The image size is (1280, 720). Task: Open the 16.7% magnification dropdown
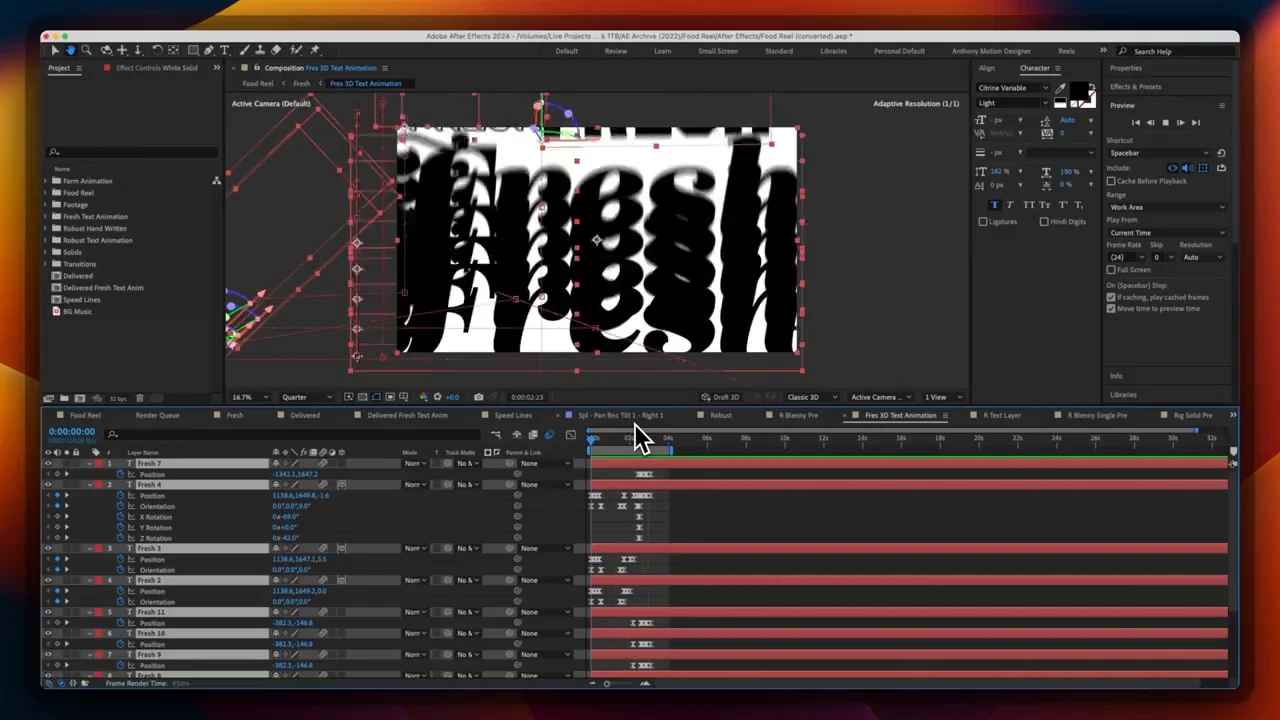pyautogui.click(x=249, y=397)
